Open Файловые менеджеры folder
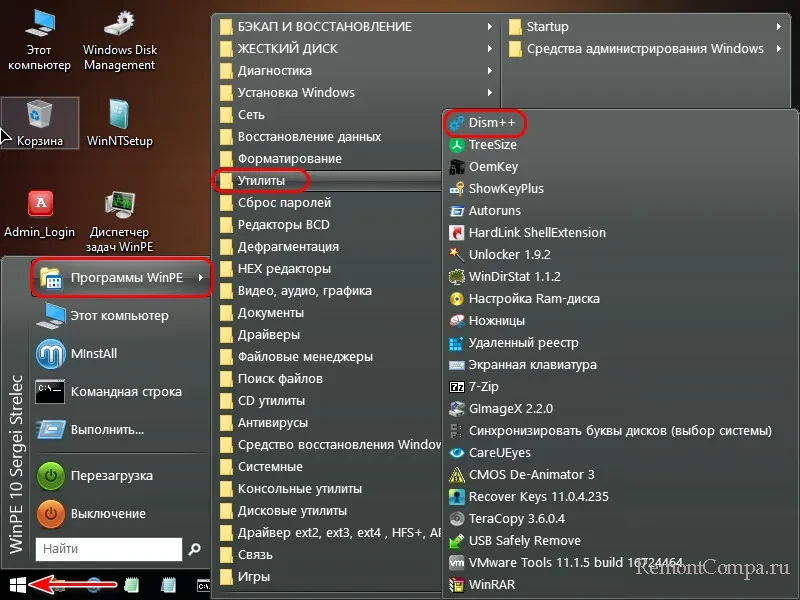The image size is (800, 600). 328,357
